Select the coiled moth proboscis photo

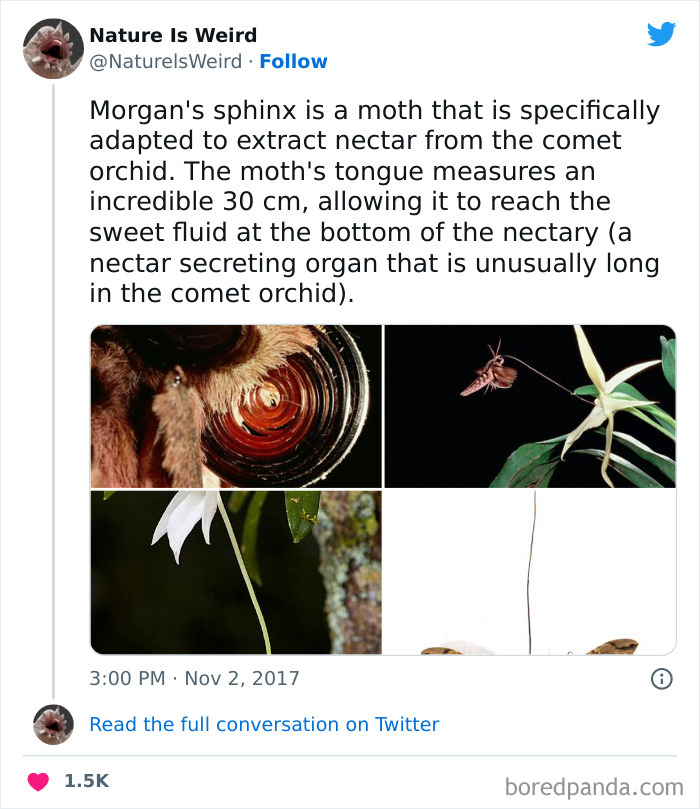coord(235,405)
